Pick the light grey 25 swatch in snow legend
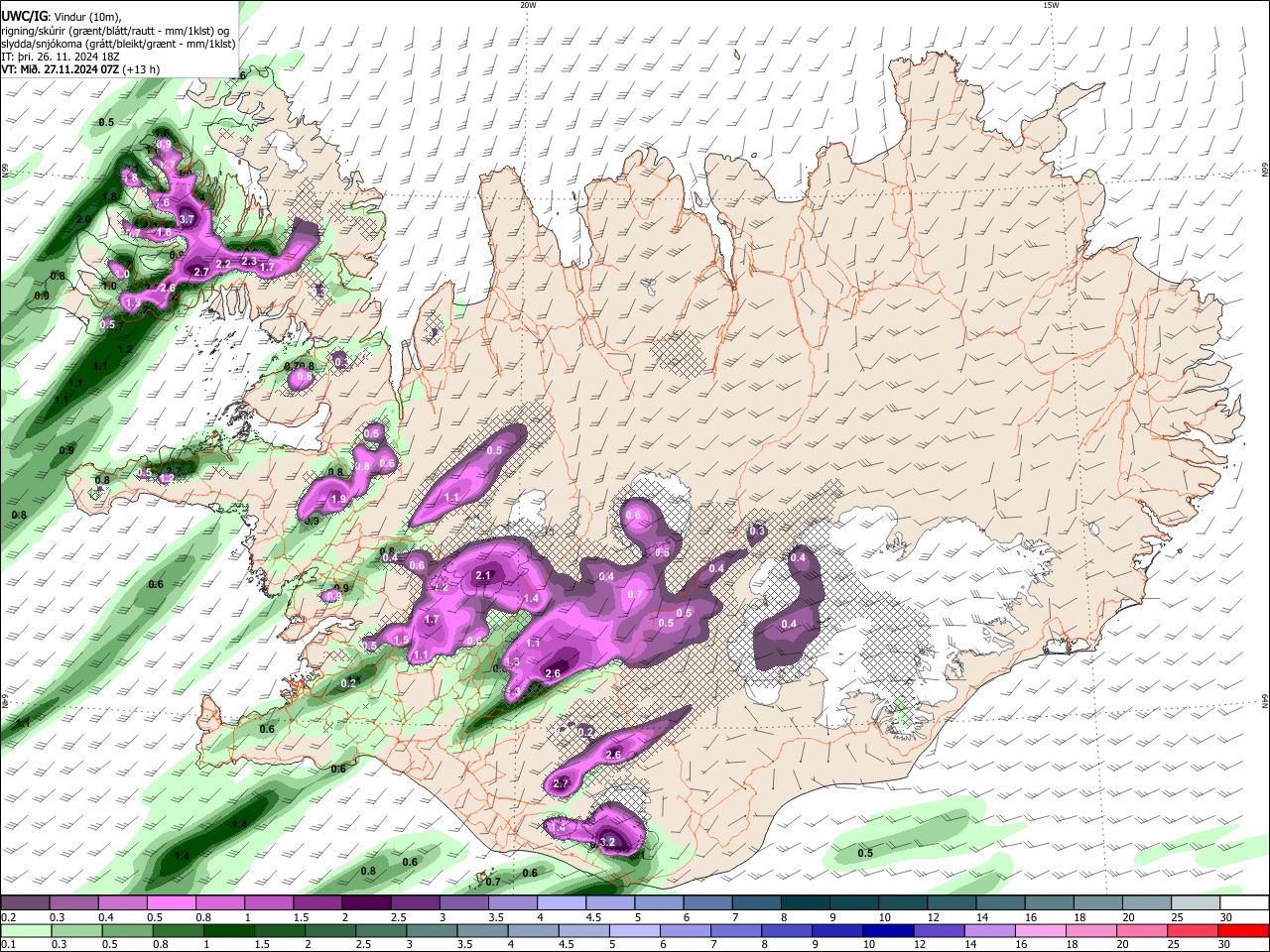This screenshot has width=1270, height=952. (1196, 903)
